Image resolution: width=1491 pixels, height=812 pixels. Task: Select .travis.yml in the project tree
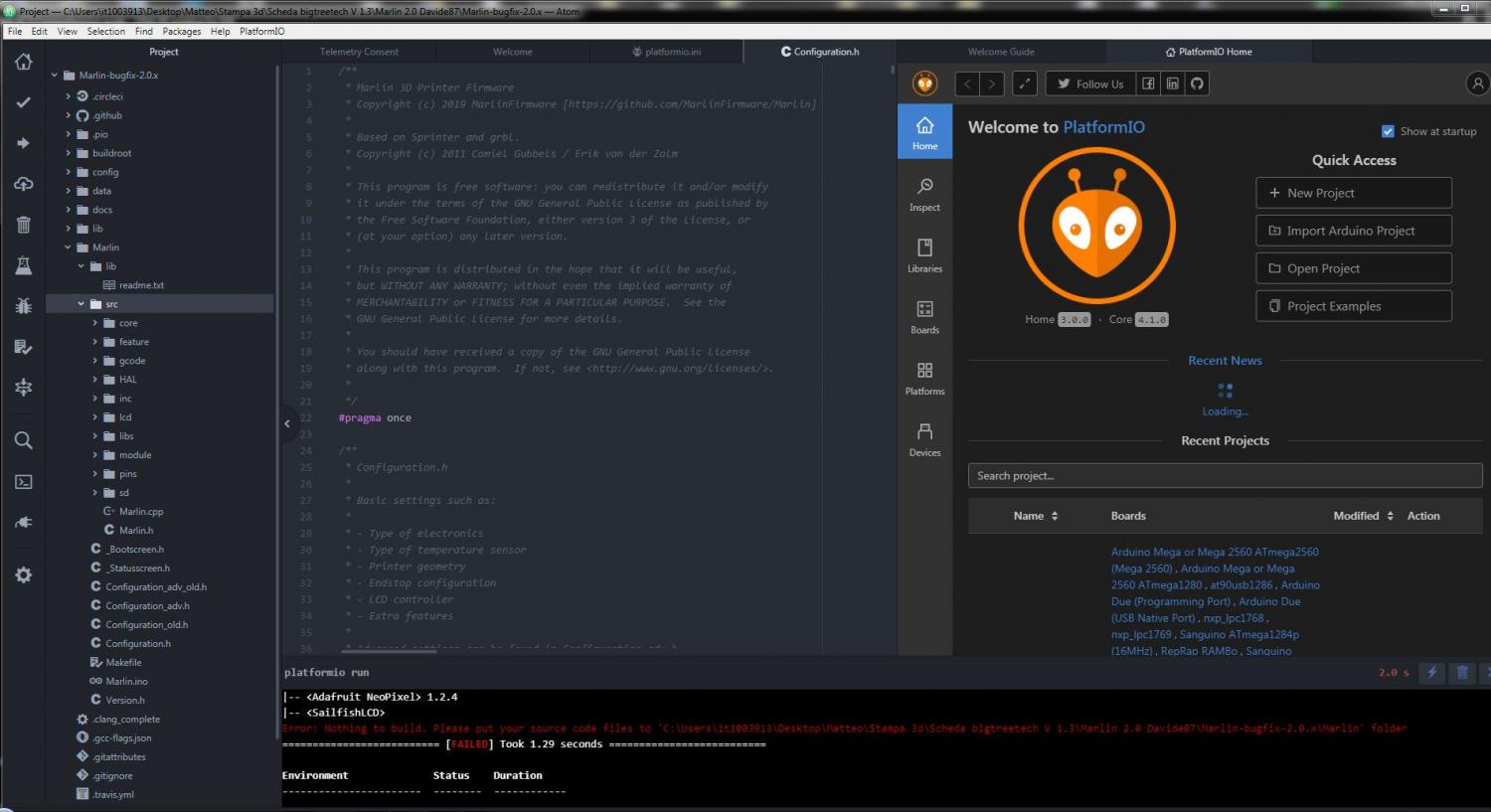(112, 795)
